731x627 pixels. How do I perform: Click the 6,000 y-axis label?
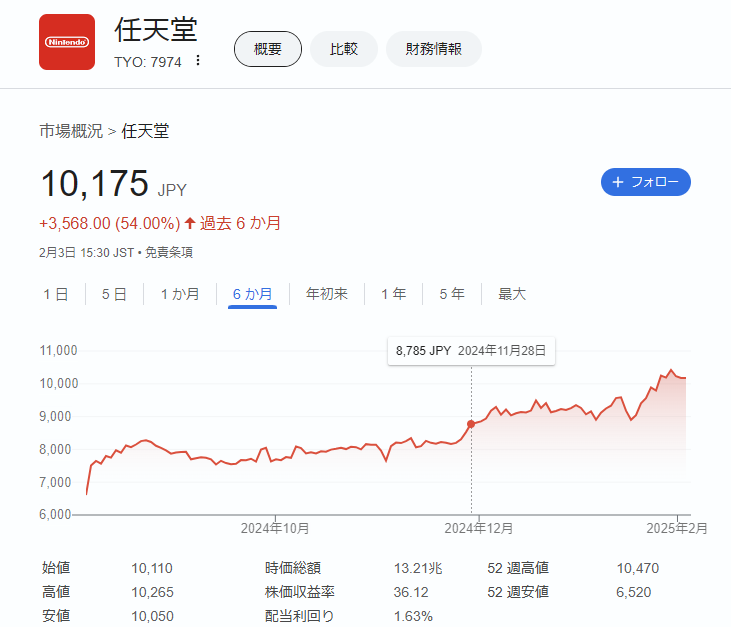[x=55, y=514]
